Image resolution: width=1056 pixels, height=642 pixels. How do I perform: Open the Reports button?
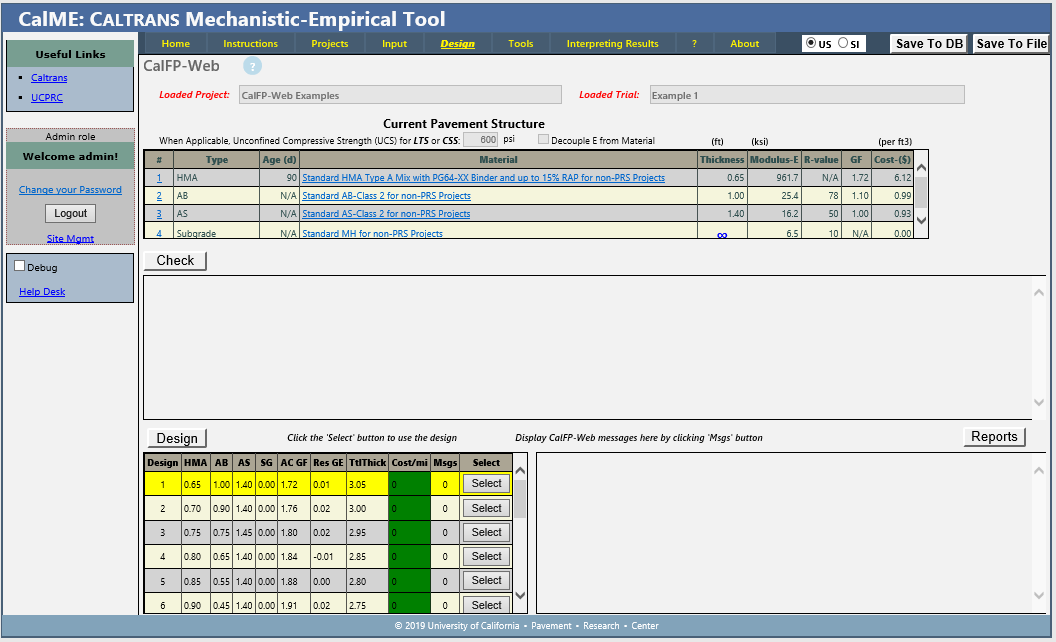pos(994,437)
